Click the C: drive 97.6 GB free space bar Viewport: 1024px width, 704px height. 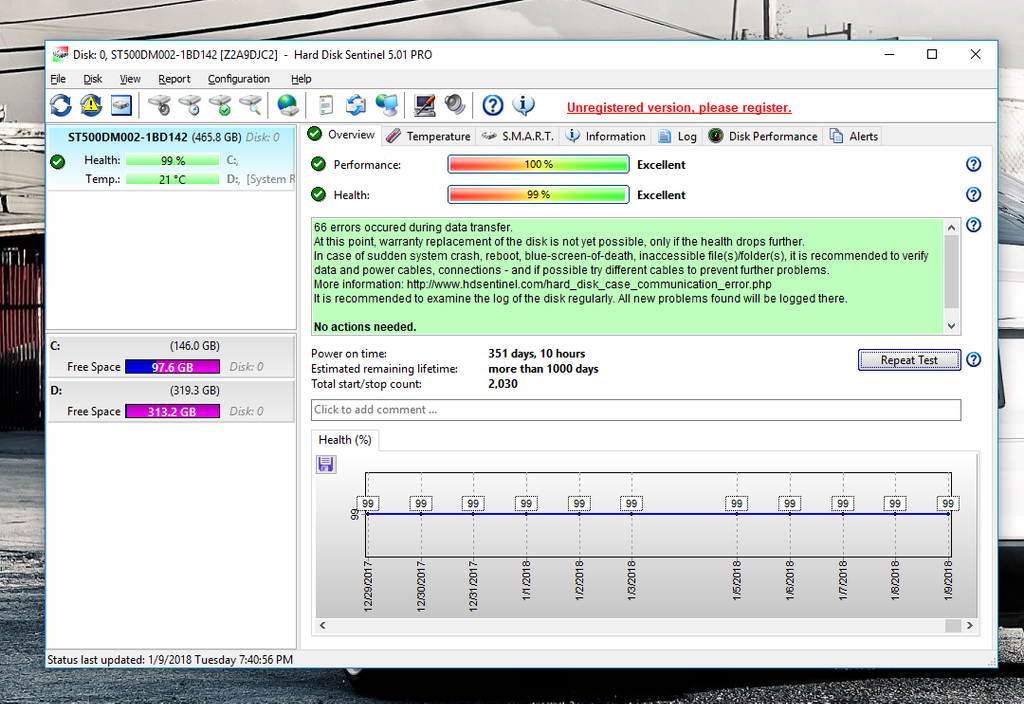172,367
